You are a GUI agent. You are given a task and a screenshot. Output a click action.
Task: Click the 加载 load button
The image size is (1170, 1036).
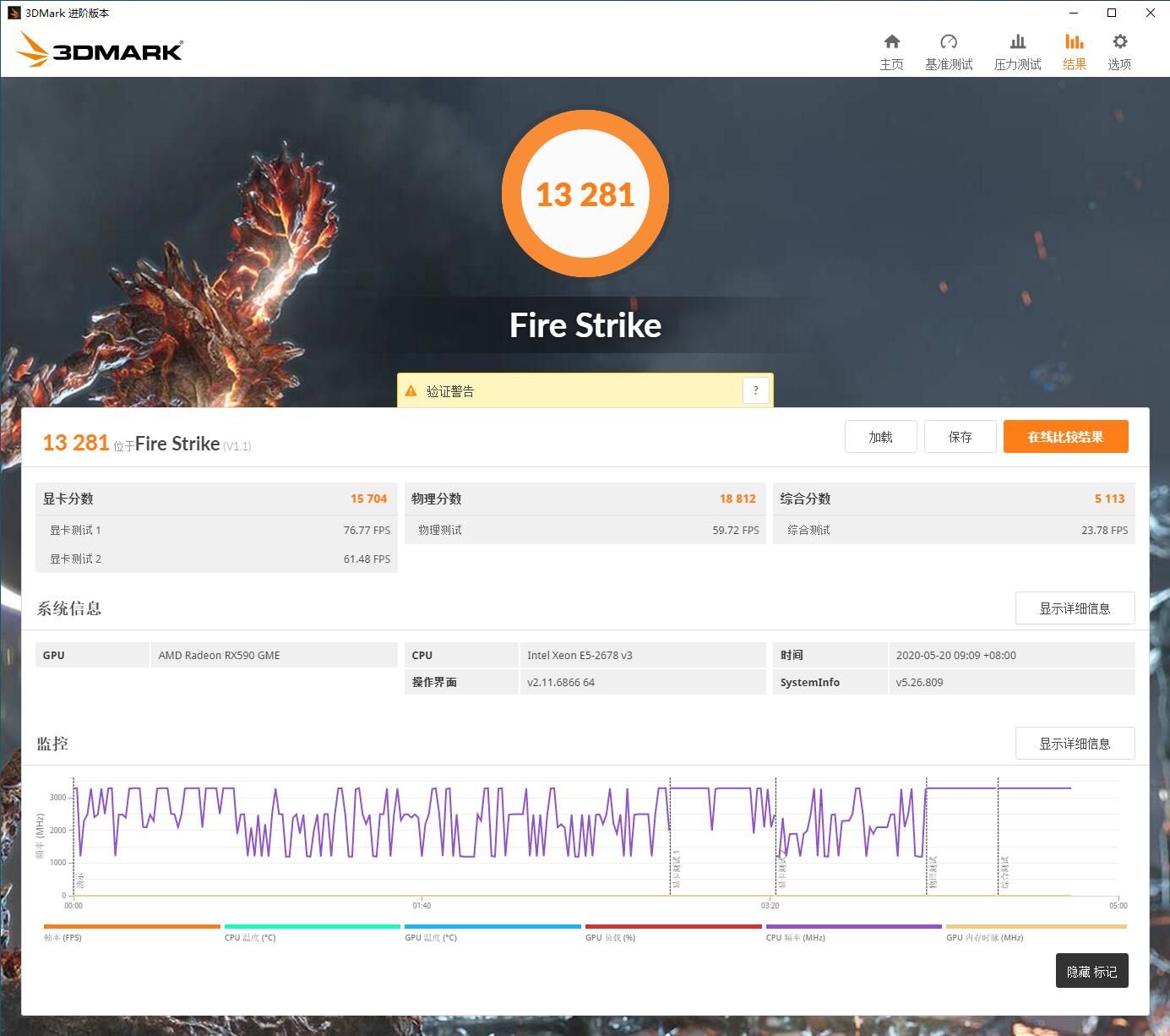tap(880, 436)
